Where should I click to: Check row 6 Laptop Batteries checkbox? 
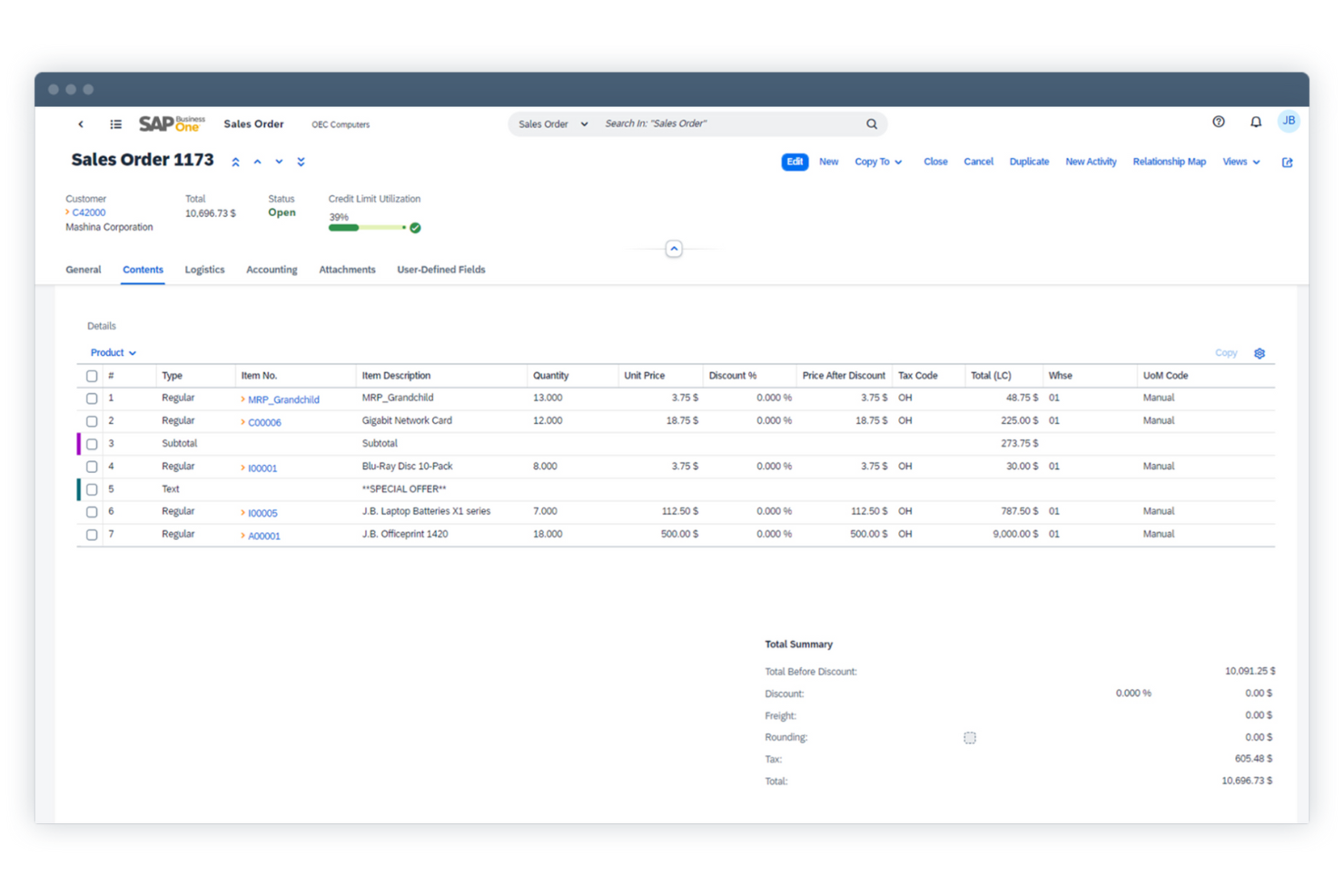point(92,512)
